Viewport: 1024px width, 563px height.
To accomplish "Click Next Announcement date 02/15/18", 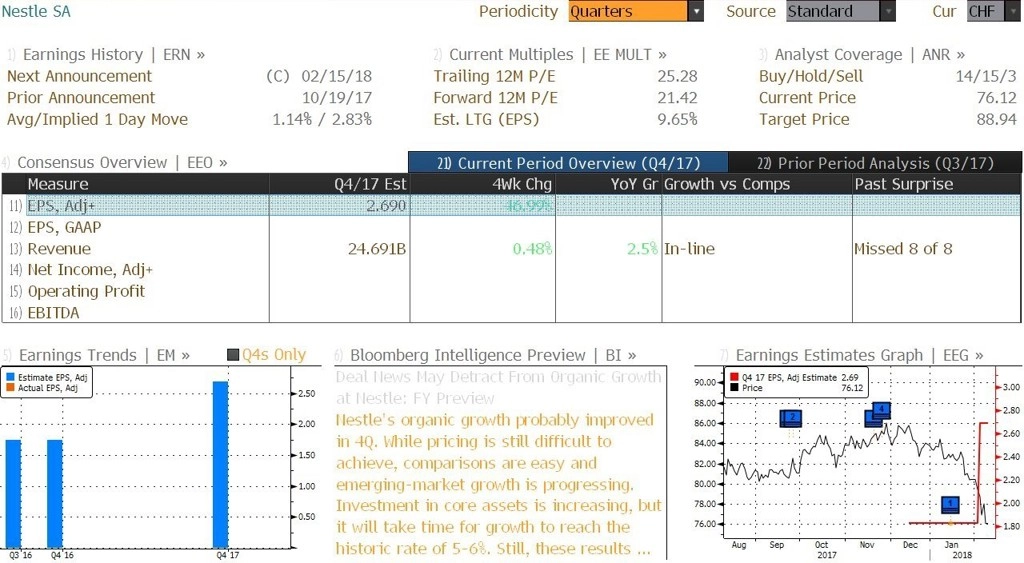I will 336,76.
